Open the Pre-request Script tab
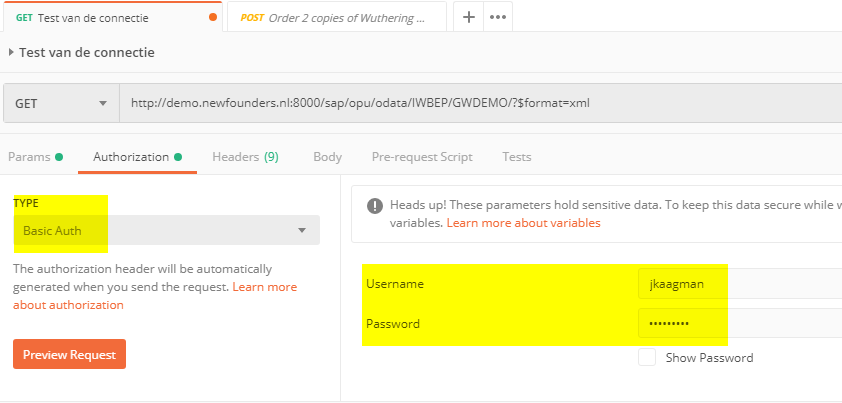Viewport: 842px width, 403px height. (422, 157)
